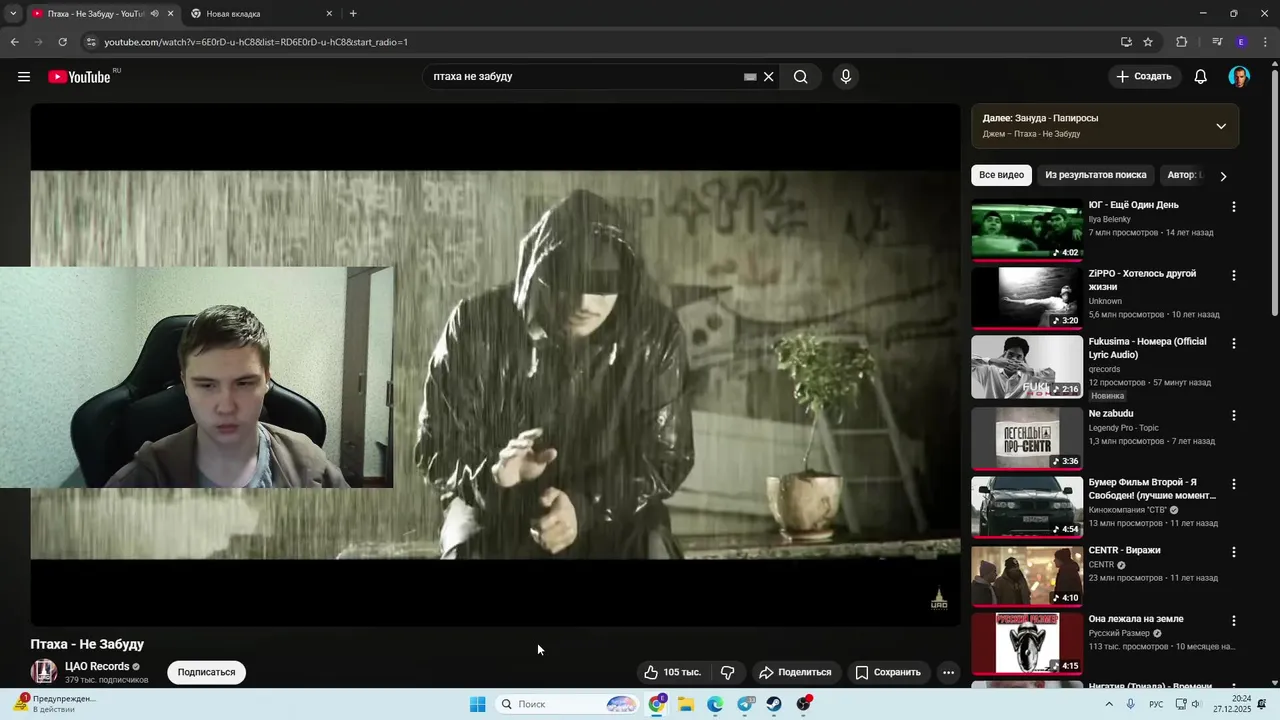Like the video (105 тыс.)
Viewport: 1280px width, 720px height.
673,672
